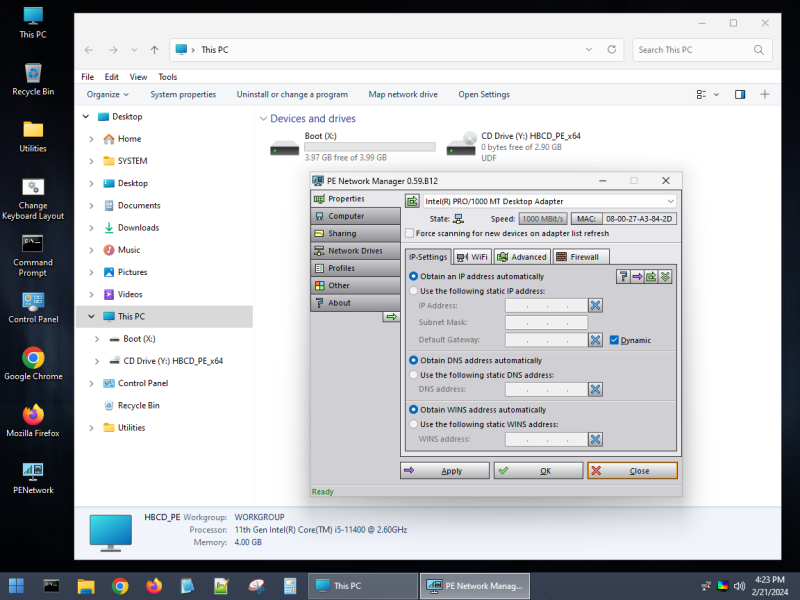This screenshot has height=600, width=800.
Task: Click the volume speaker icon in the system tray
Action: (739, 586)
